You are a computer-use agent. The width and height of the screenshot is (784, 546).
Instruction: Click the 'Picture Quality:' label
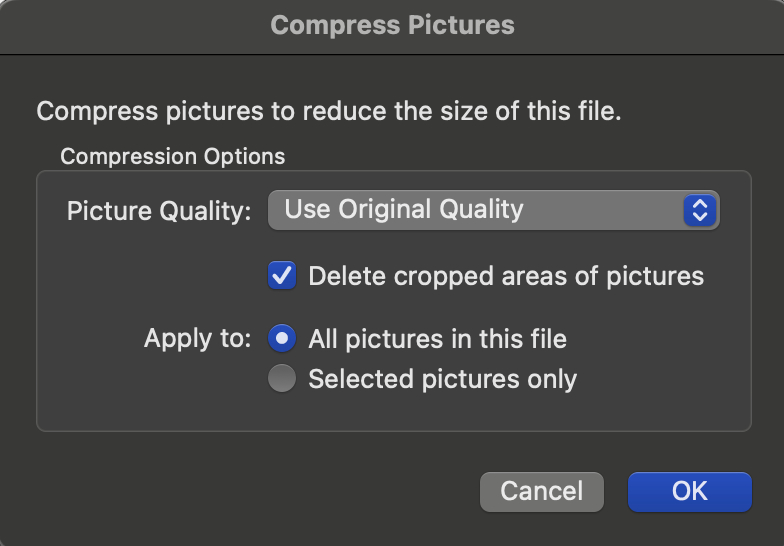158,212
